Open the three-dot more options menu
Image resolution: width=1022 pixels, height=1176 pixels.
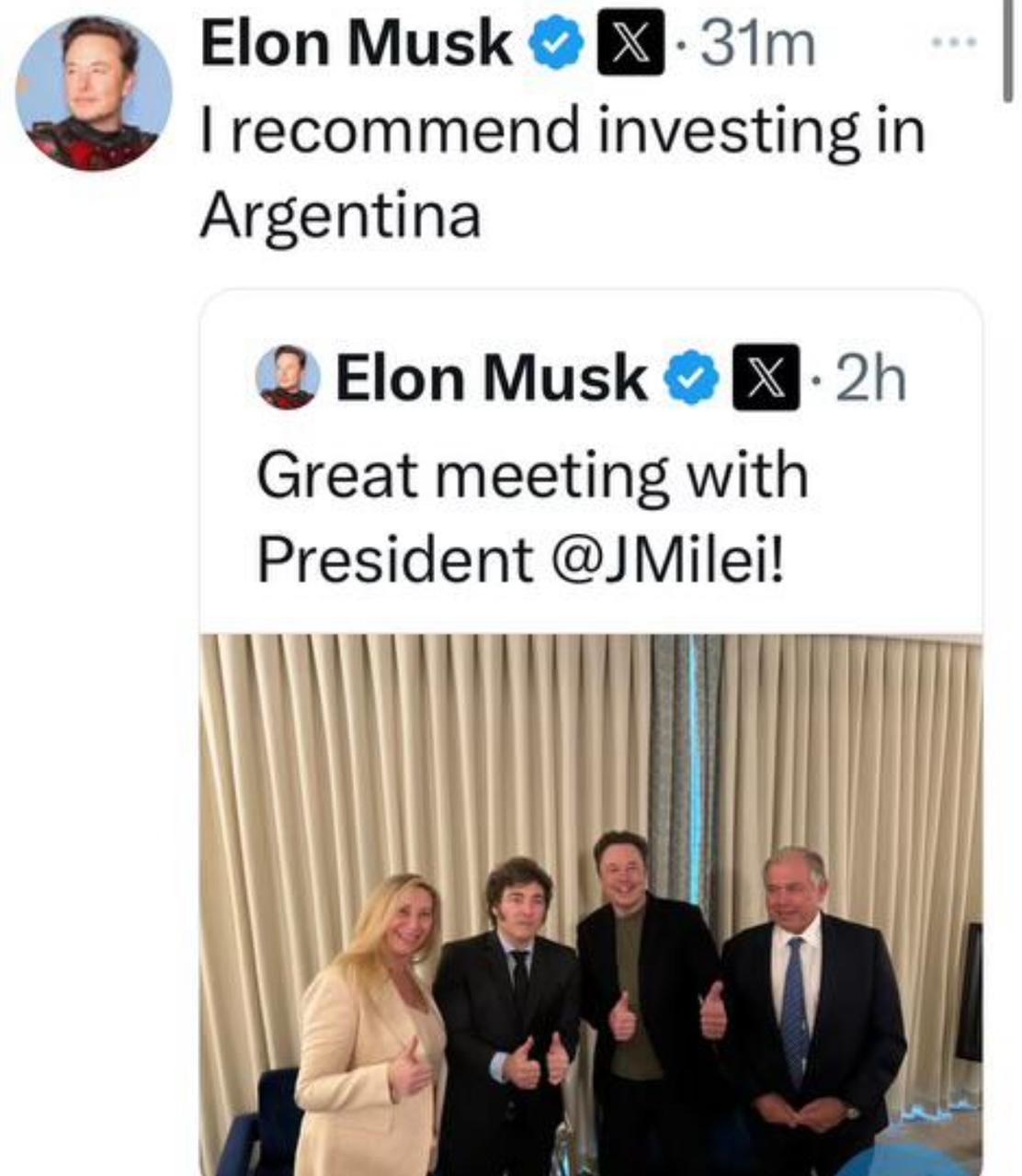coord(953,42)
